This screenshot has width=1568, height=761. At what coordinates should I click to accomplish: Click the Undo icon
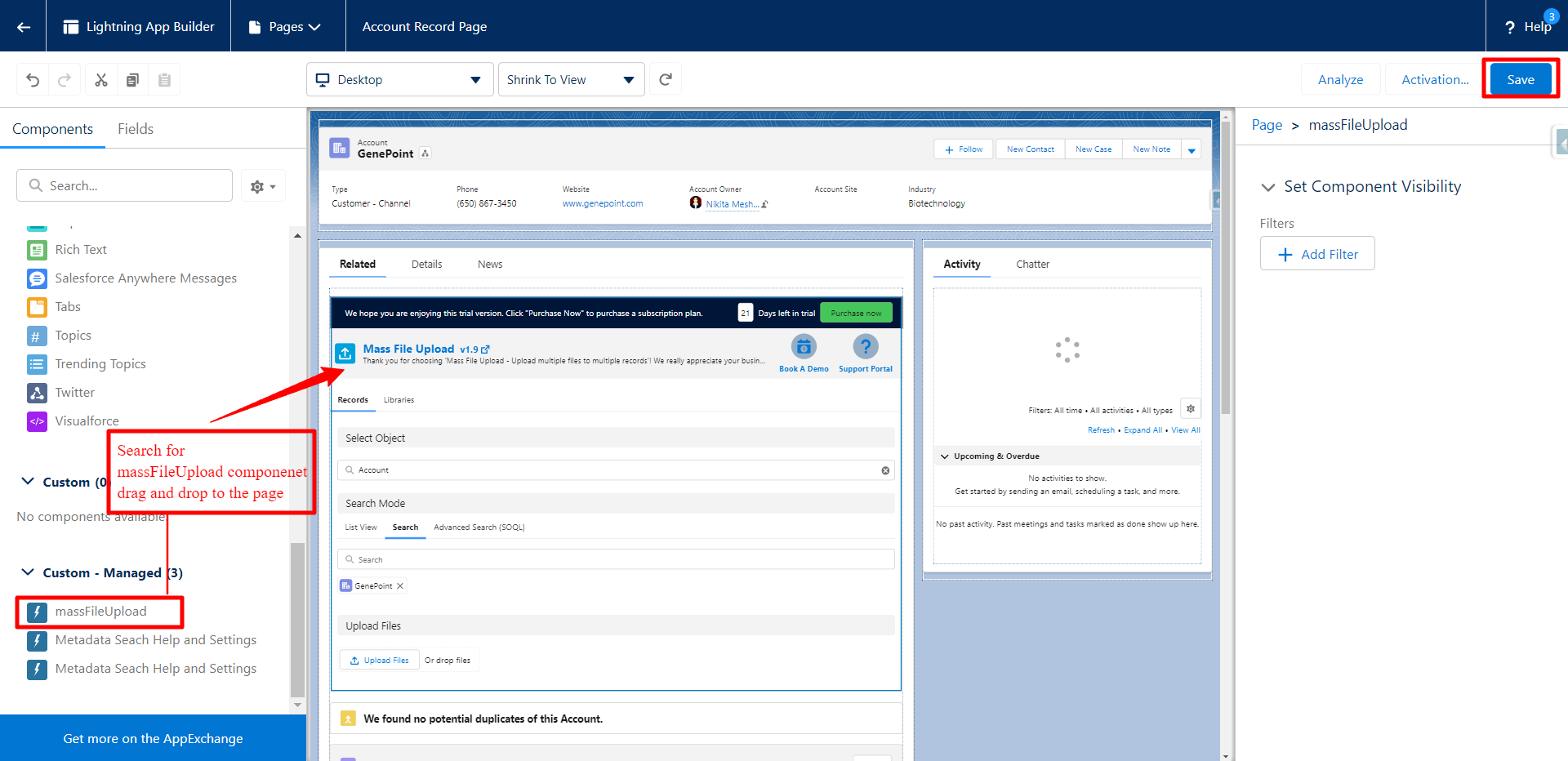[33, 80]
